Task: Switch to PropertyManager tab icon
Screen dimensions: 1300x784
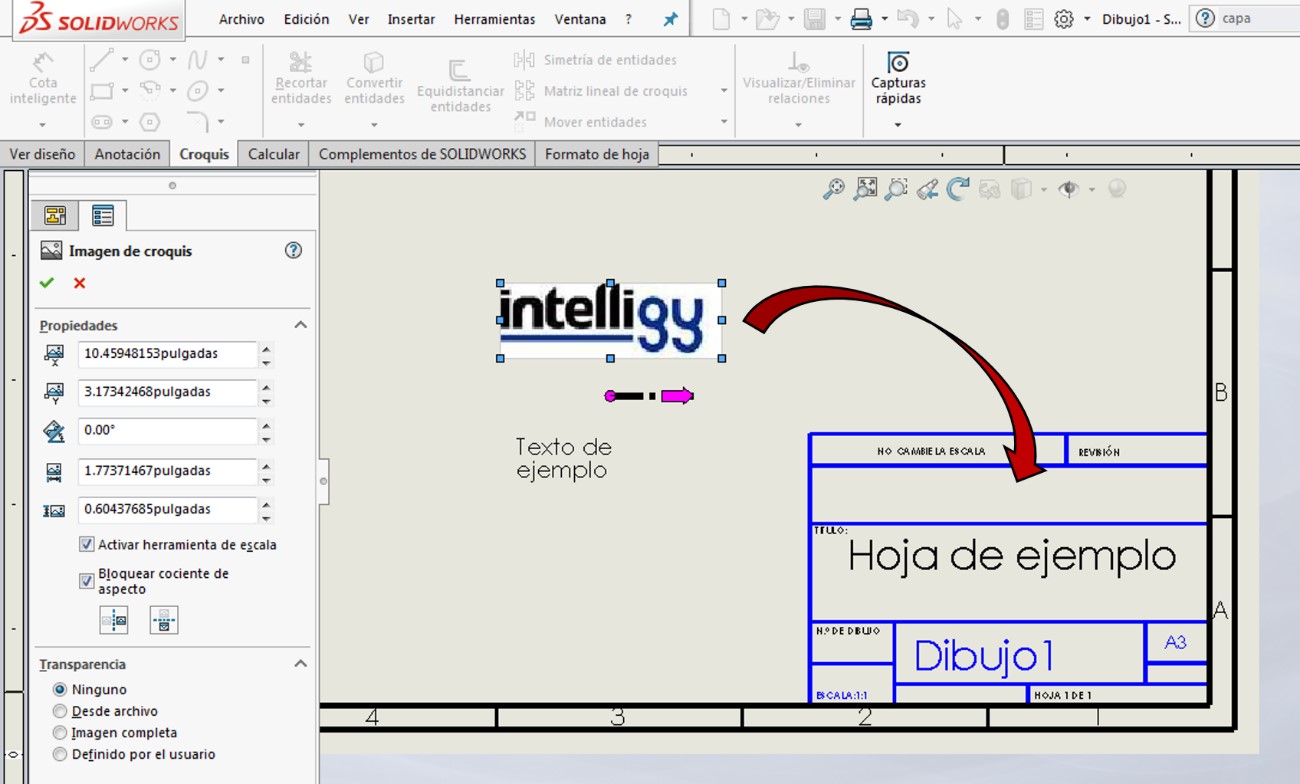Action: (55, 215)
